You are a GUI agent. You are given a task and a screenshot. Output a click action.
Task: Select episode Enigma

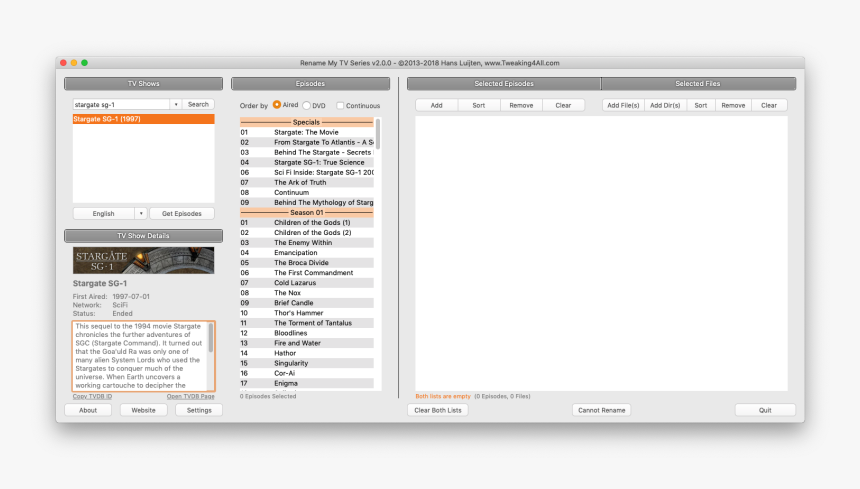[307, 383]
